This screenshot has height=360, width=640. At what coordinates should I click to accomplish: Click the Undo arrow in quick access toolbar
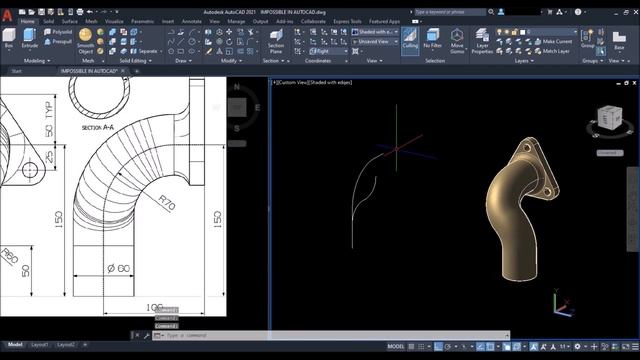pyautogui.click(x=90, y=12)
